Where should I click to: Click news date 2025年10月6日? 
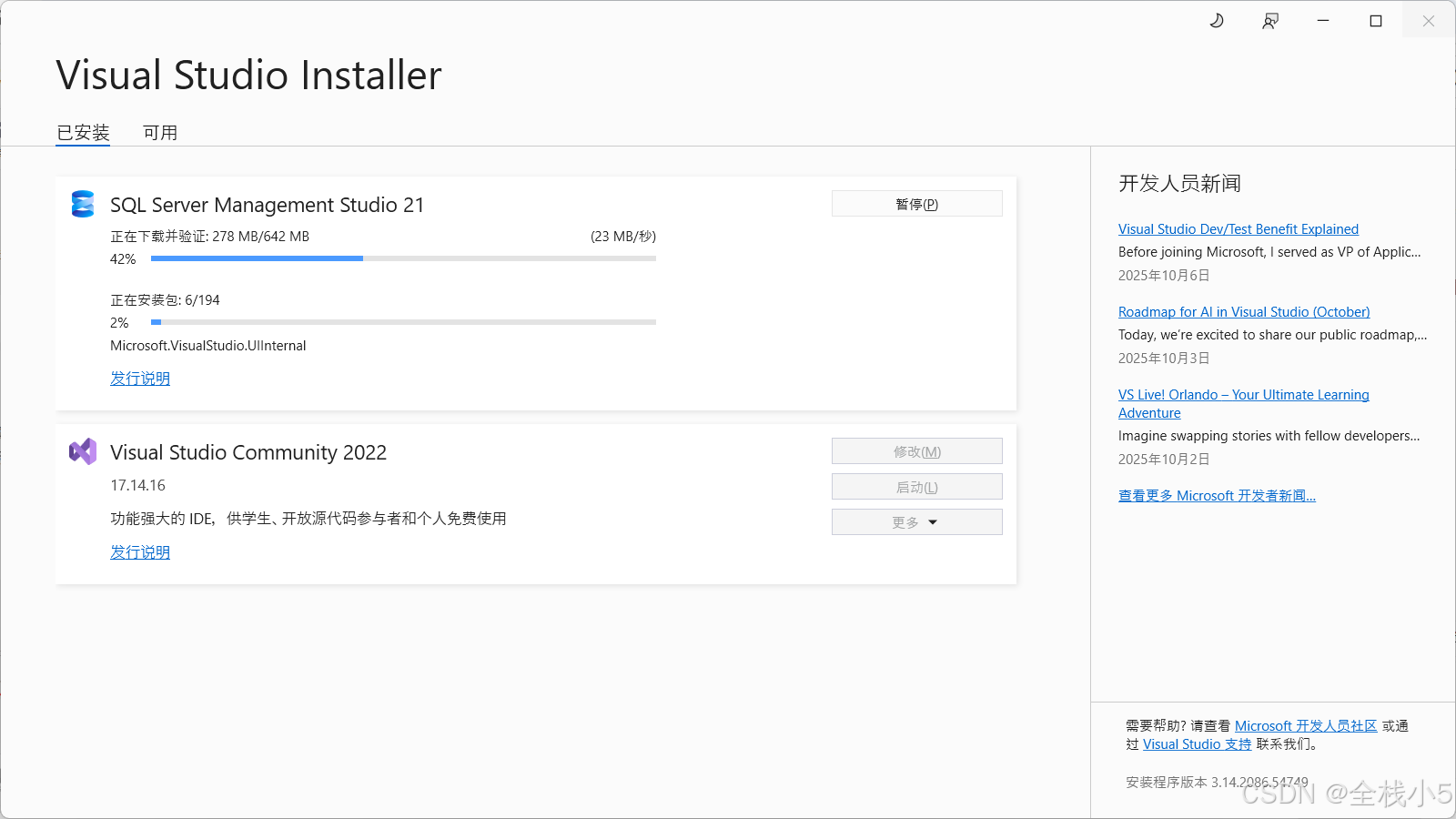[1164, 276]
